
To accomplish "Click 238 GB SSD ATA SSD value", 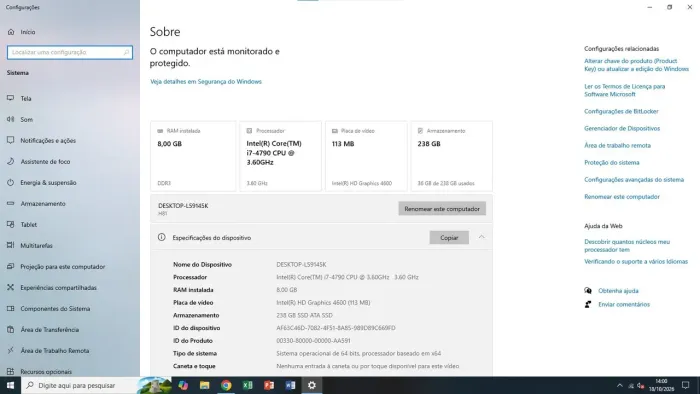I will [x=304, y=315].
